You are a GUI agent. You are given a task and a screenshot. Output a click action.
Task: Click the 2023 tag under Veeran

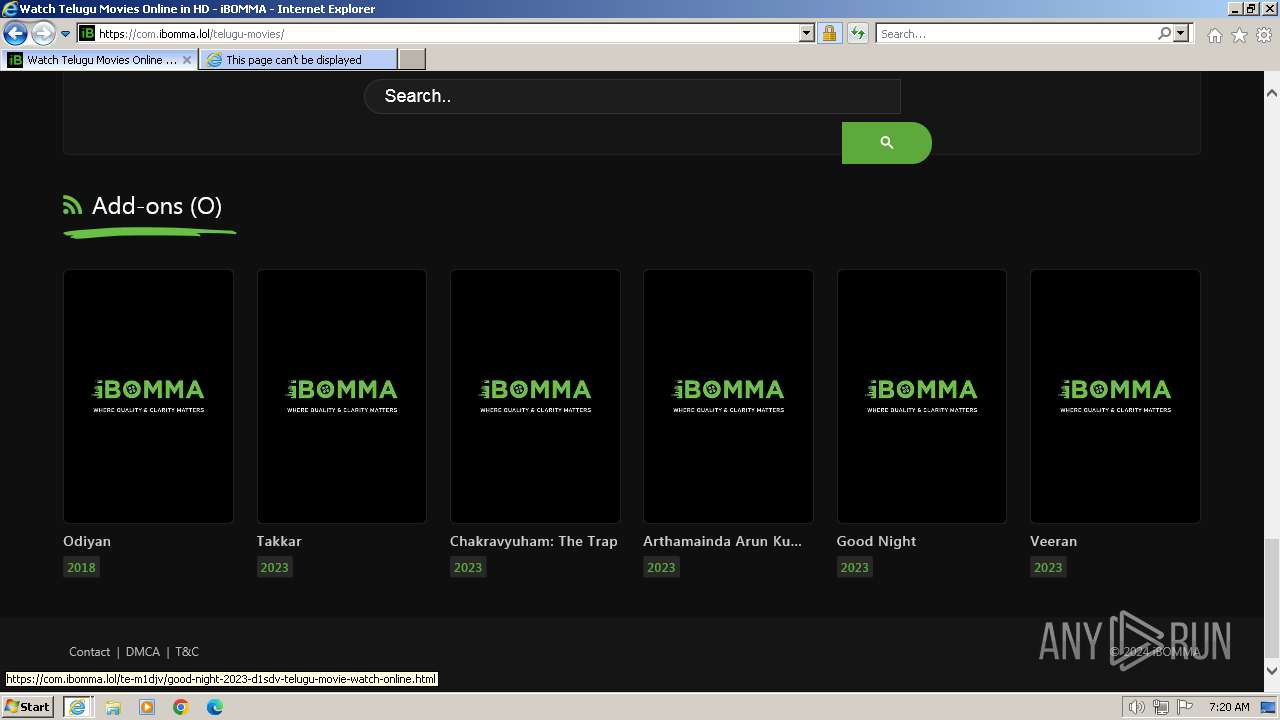tap(1048, 567)
